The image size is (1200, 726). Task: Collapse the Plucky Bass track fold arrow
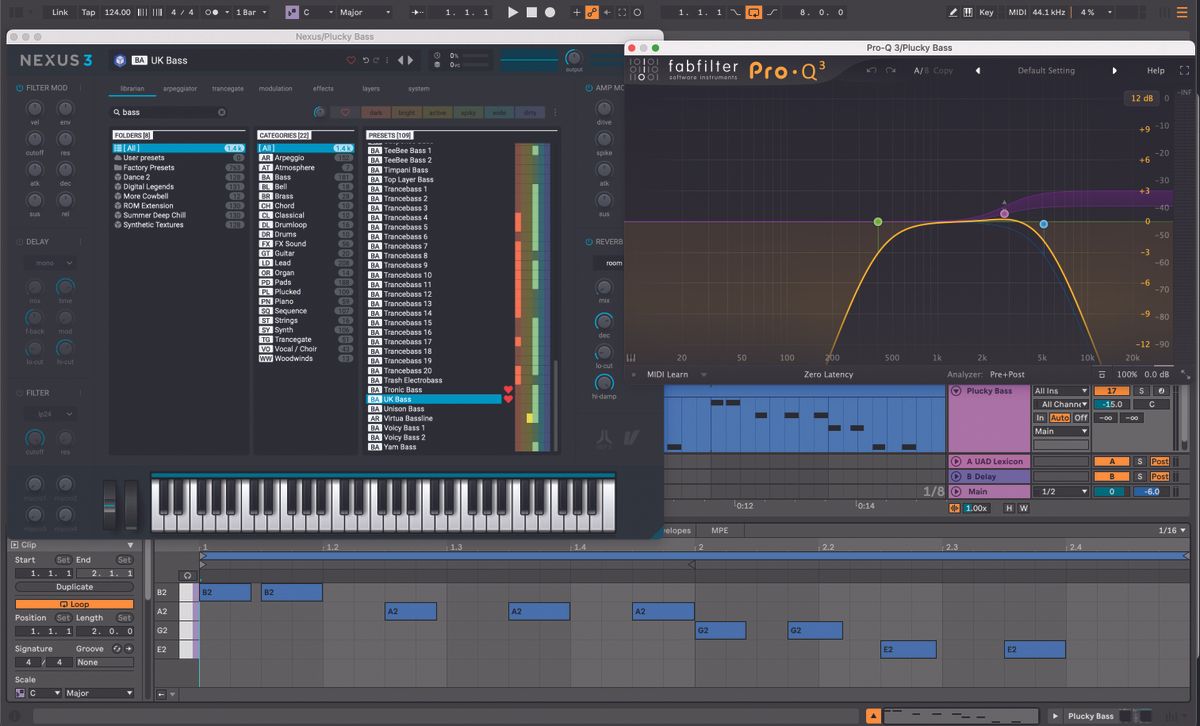pyautogui.click(x=956, y=391)
